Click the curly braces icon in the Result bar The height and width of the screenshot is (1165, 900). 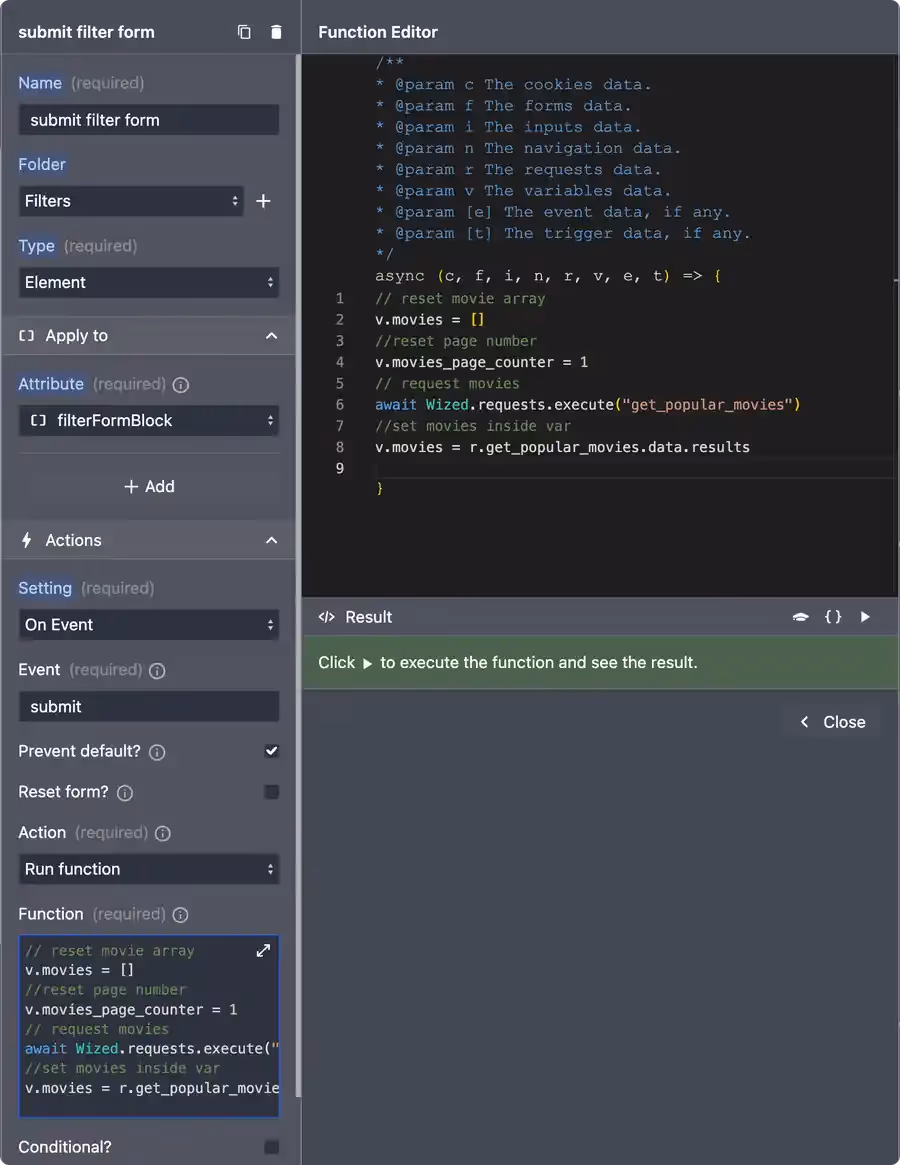833,617
